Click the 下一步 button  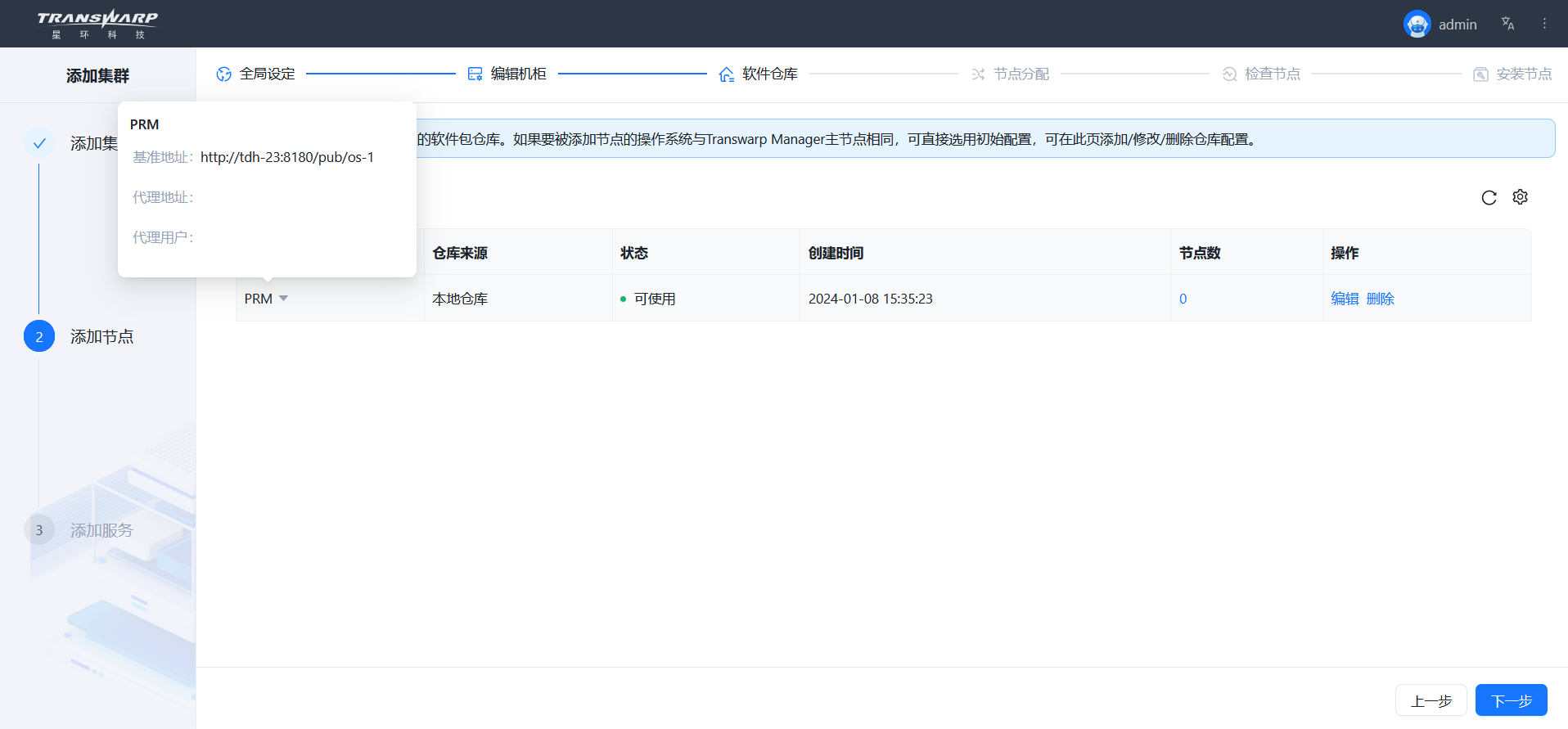[x=1511, y=700]
